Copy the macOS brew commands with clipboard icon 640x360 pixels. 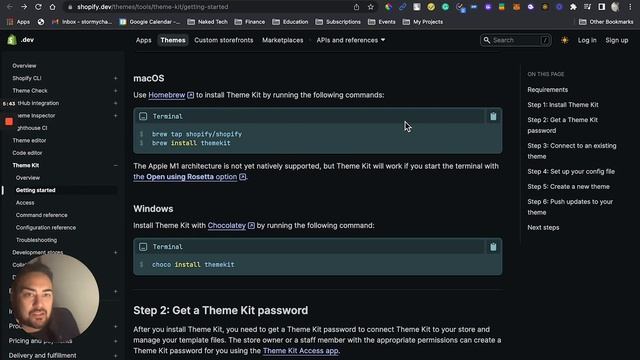point(493,116)
